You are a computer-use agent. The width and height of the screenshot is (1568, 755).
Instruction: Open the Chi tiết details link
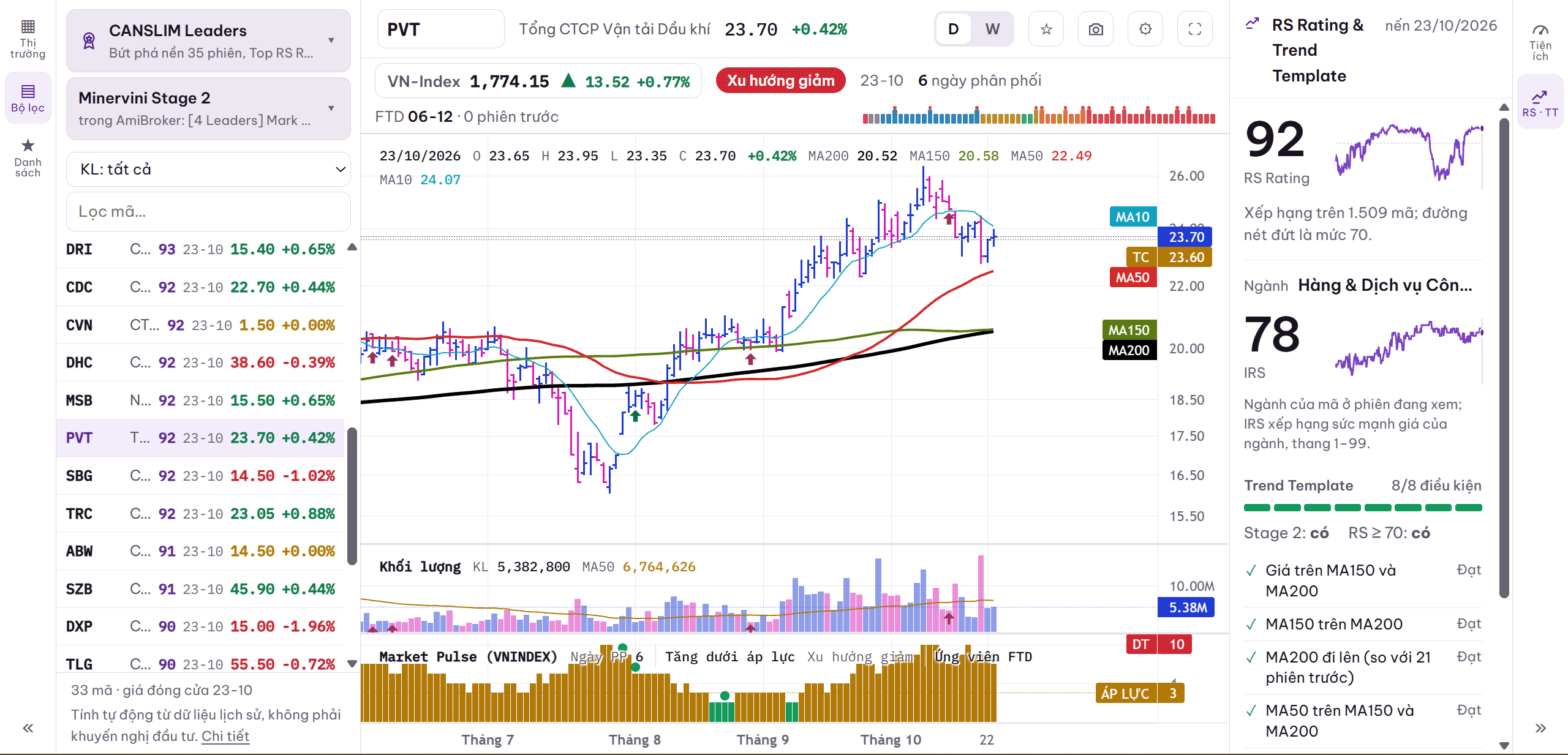(x=225, y=736)
